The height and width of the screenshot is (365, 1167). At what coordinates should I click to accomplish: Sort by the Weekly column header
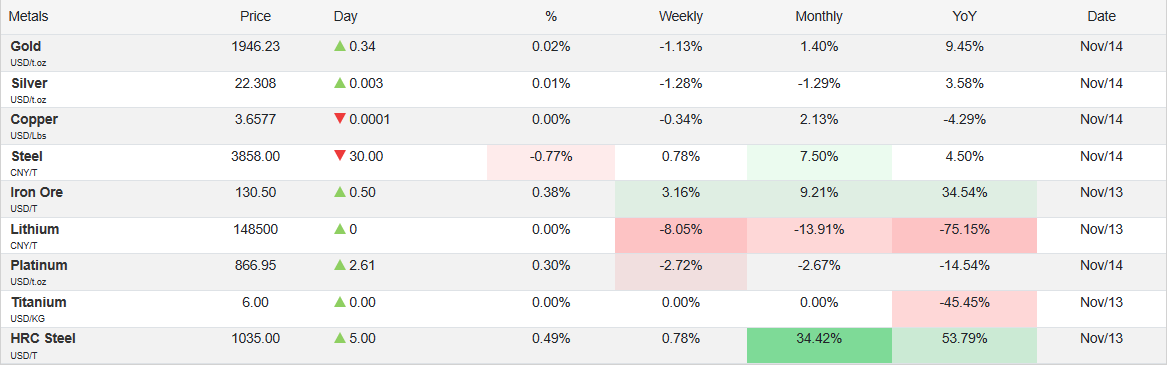click(x=680, y=16)
